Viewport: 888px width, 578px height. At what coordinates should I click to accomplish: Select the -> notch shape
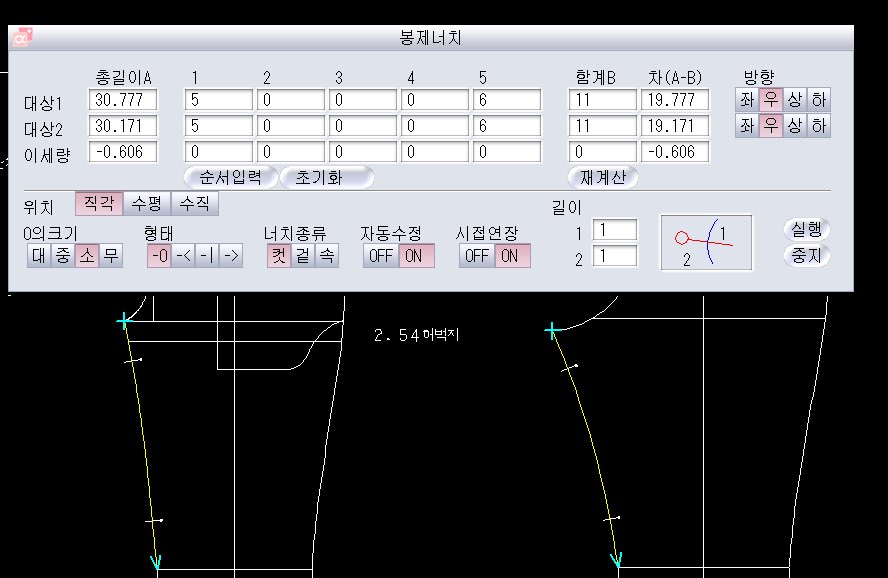230,255
